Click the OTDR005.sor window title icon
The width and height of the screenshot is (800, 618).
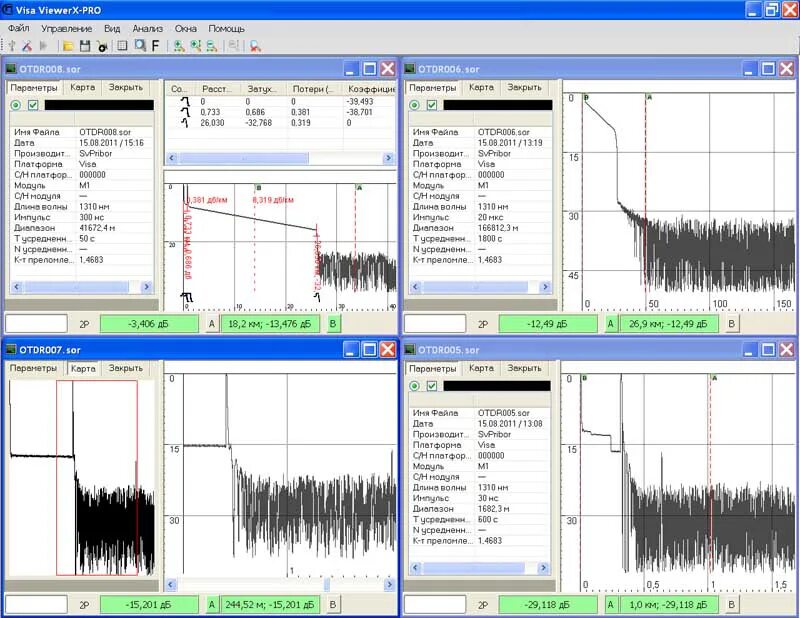point(410,350)
